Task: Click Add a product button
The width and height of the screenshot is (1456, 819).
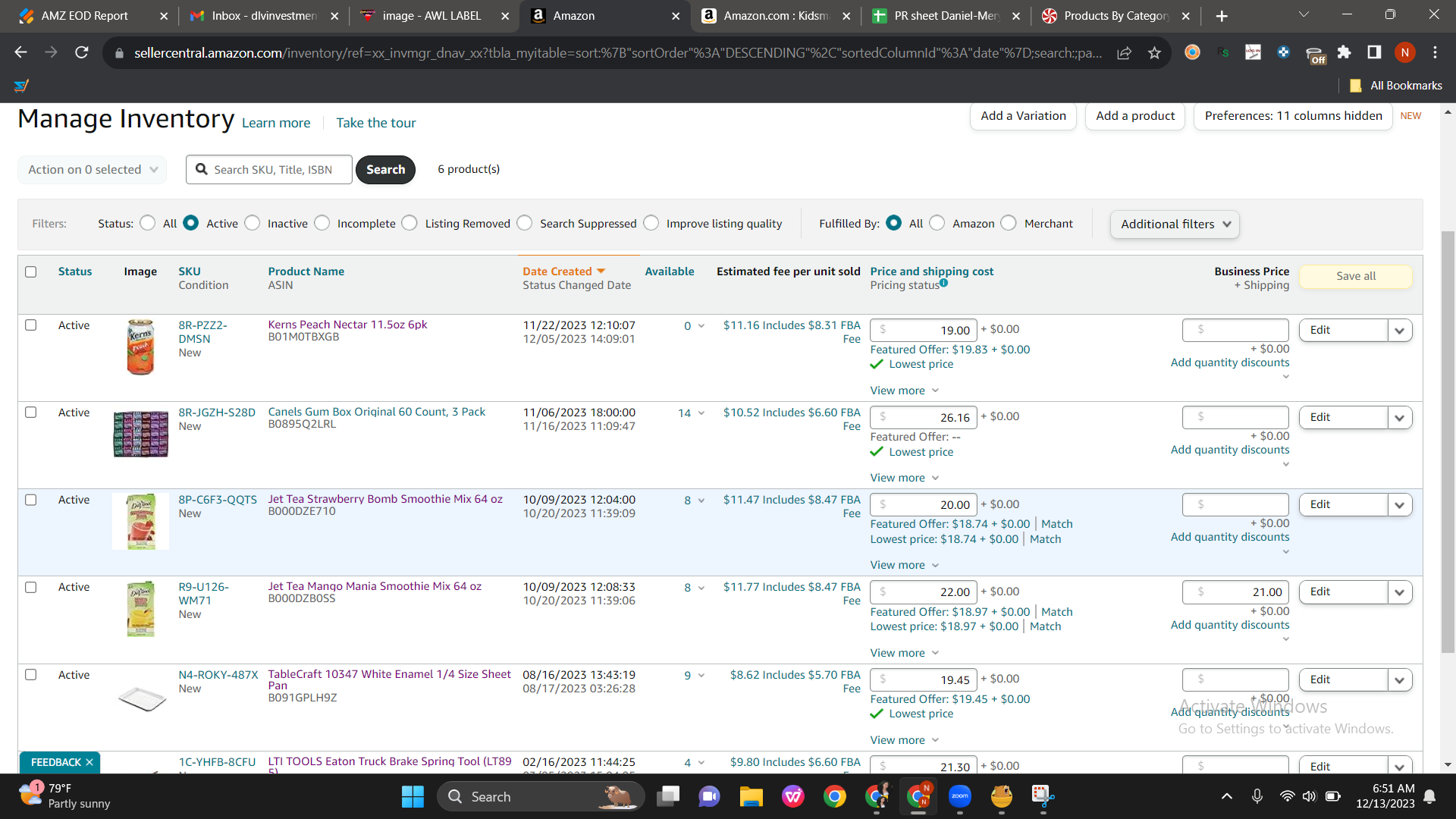Action: tap(1135, 115)
